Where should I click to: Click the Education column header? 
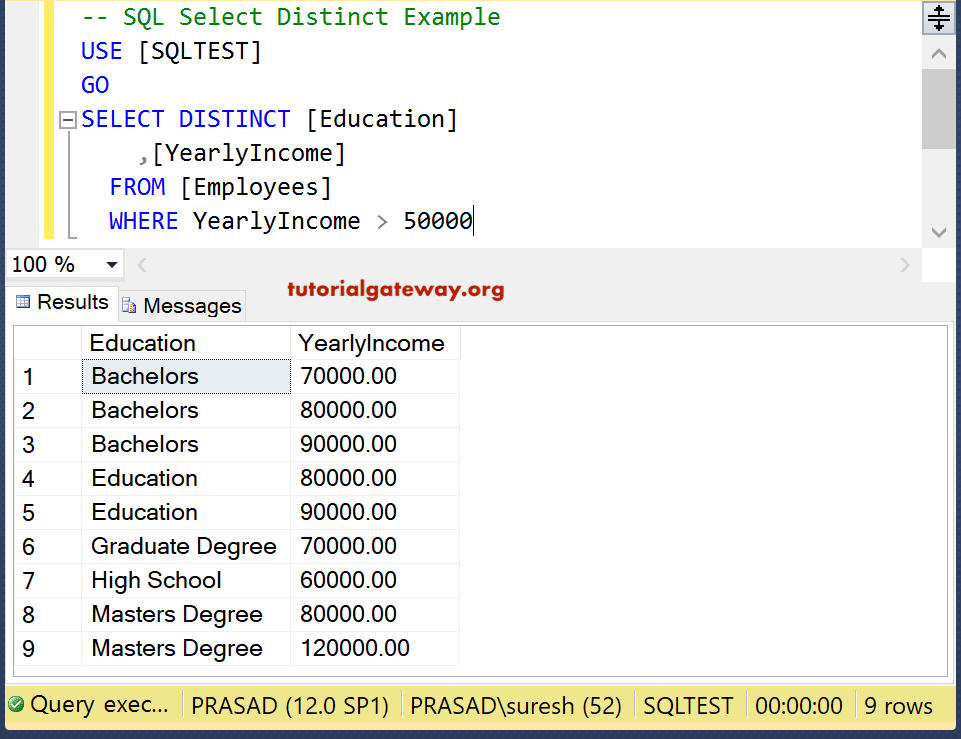[x=142, y=342]
